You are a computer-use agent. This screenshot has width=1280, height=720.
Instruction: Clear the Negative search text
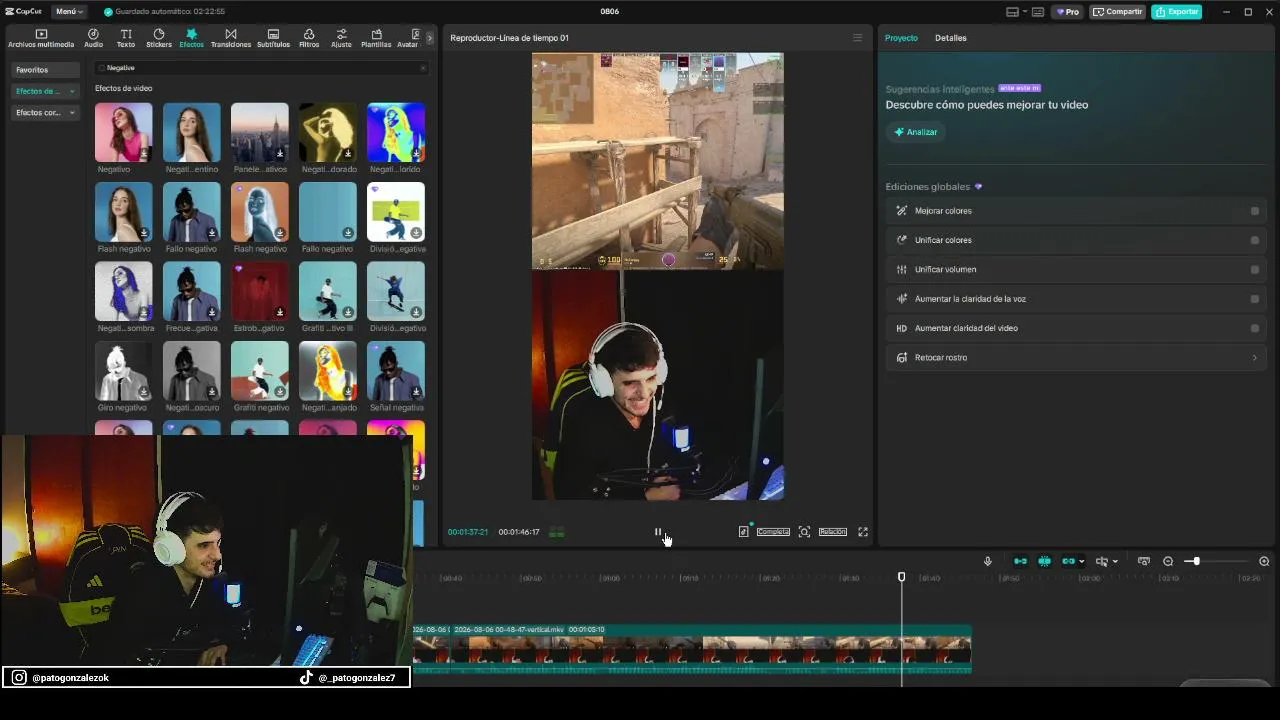pos(423,68)
